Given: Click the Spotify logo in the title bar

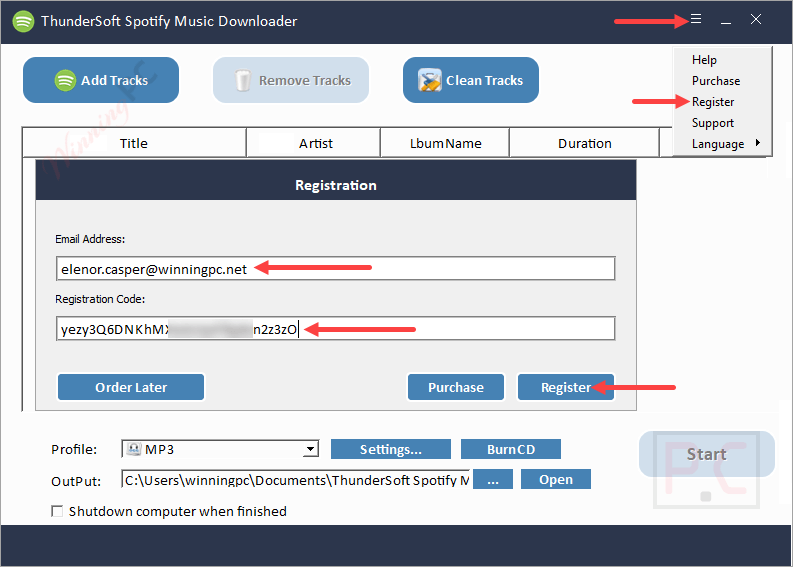Looking at the screenshot, I should coord(23,21).
